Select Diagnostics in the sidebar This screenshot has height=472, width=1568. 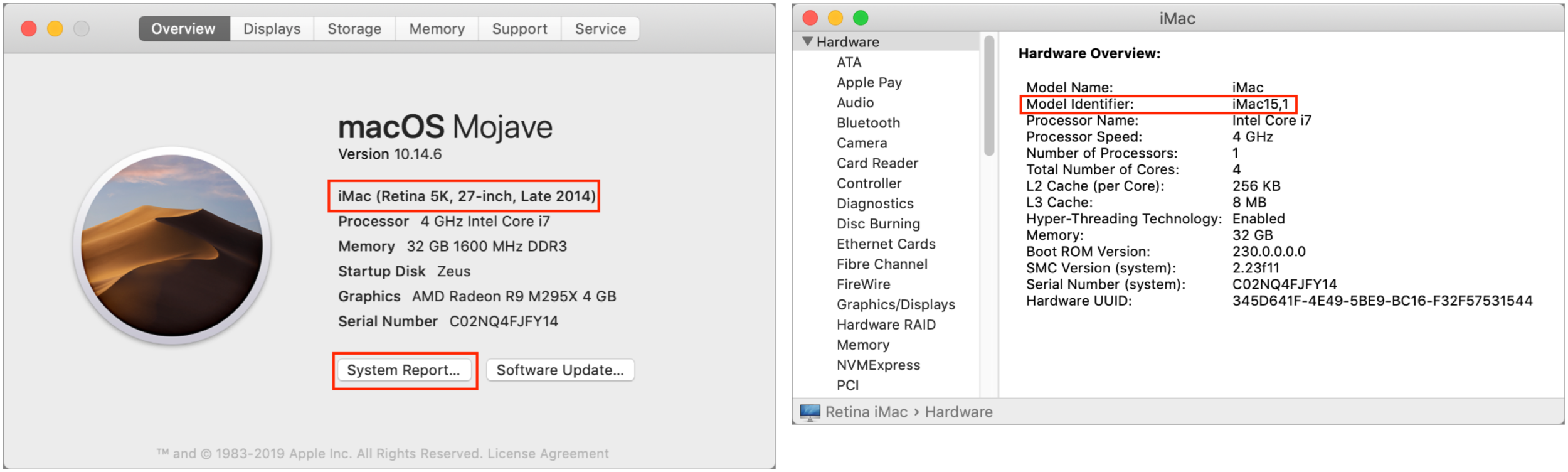[x=875, y=203]
